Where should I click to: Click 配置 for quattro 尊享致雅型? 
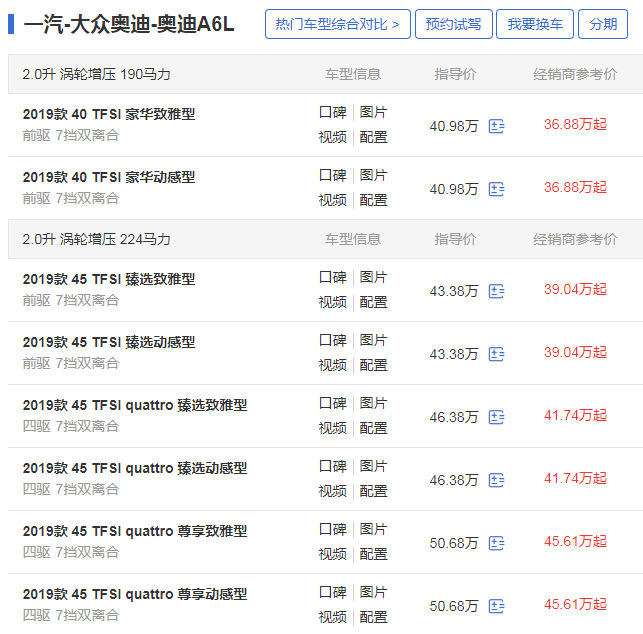[x=373, y=554]
